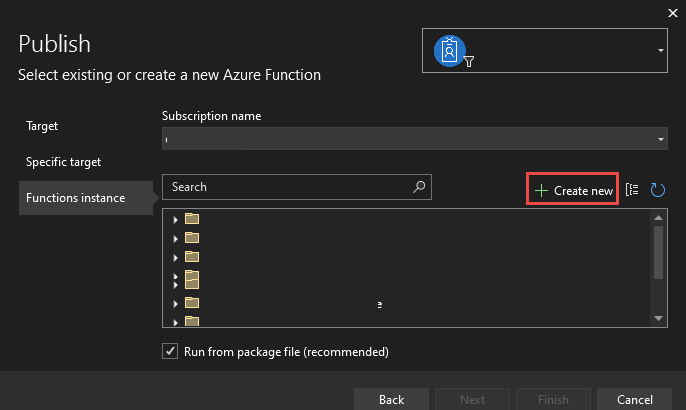This screenshot has height=410, width=686.
Task: Focus the Search input field
Action: (297, 187)
